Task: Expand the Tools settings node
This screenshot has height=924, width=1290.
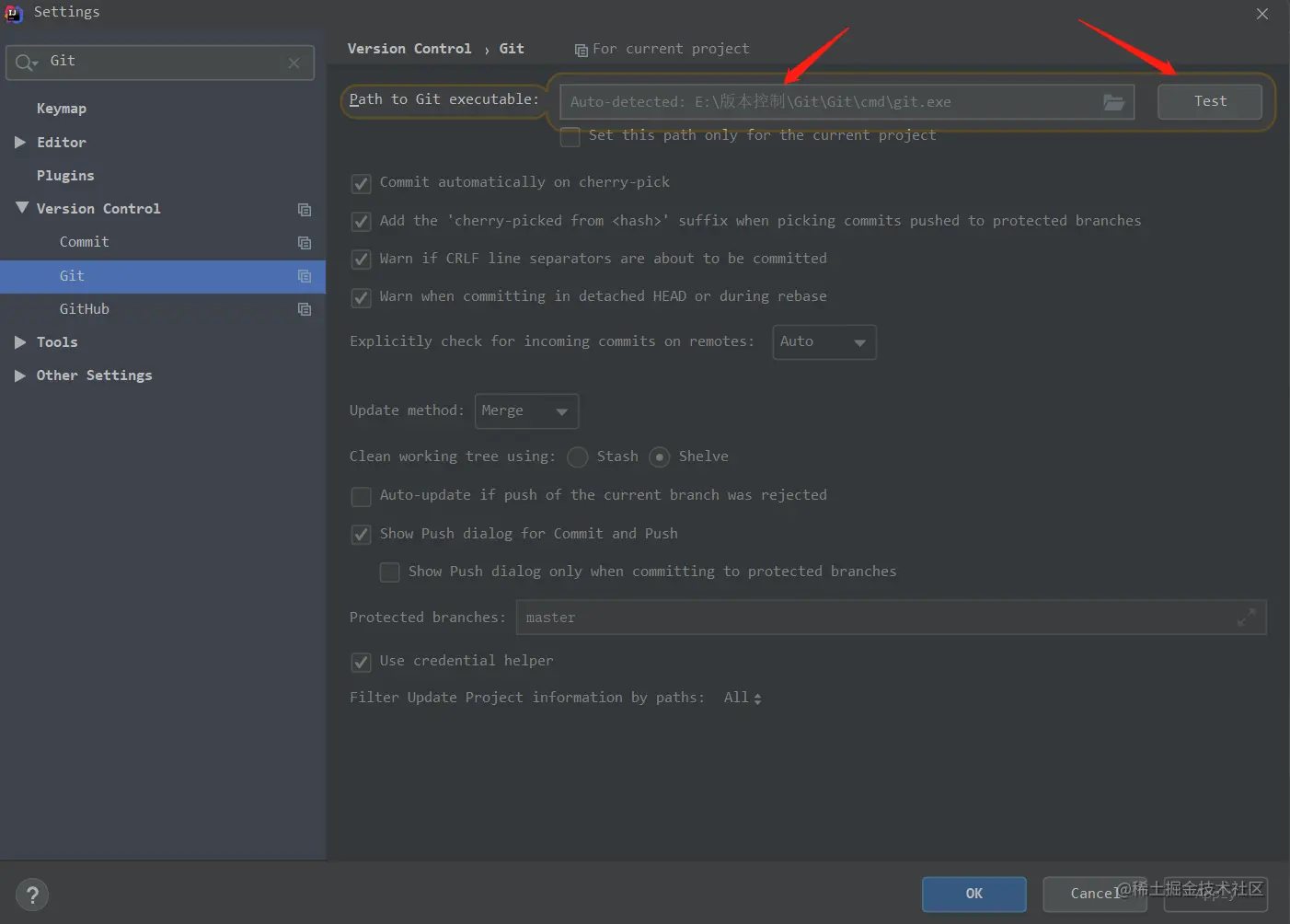Action: click(x=20, y=342)
